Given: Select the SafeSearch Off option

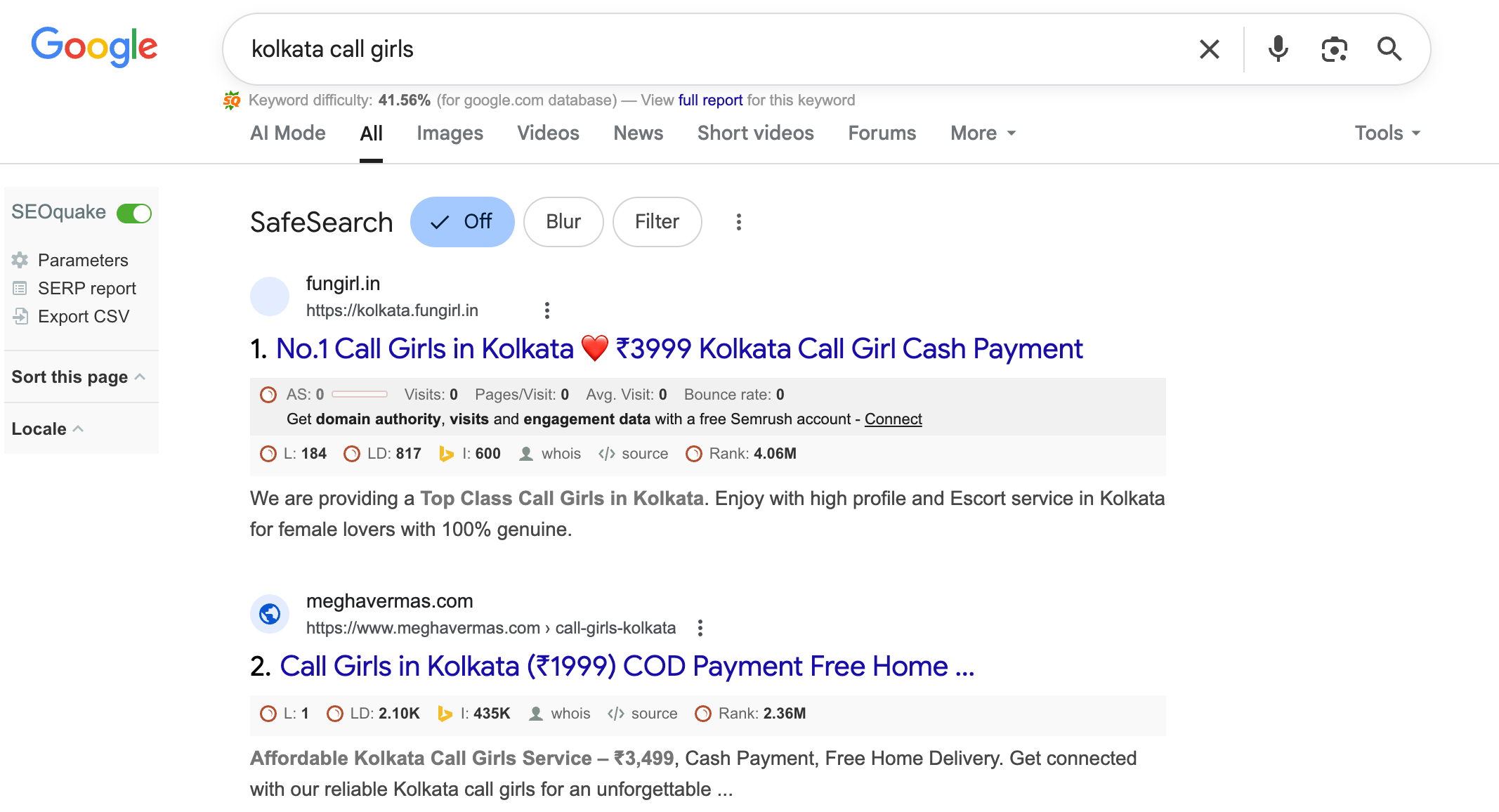Looking at the screenshot, I should 462,222.
